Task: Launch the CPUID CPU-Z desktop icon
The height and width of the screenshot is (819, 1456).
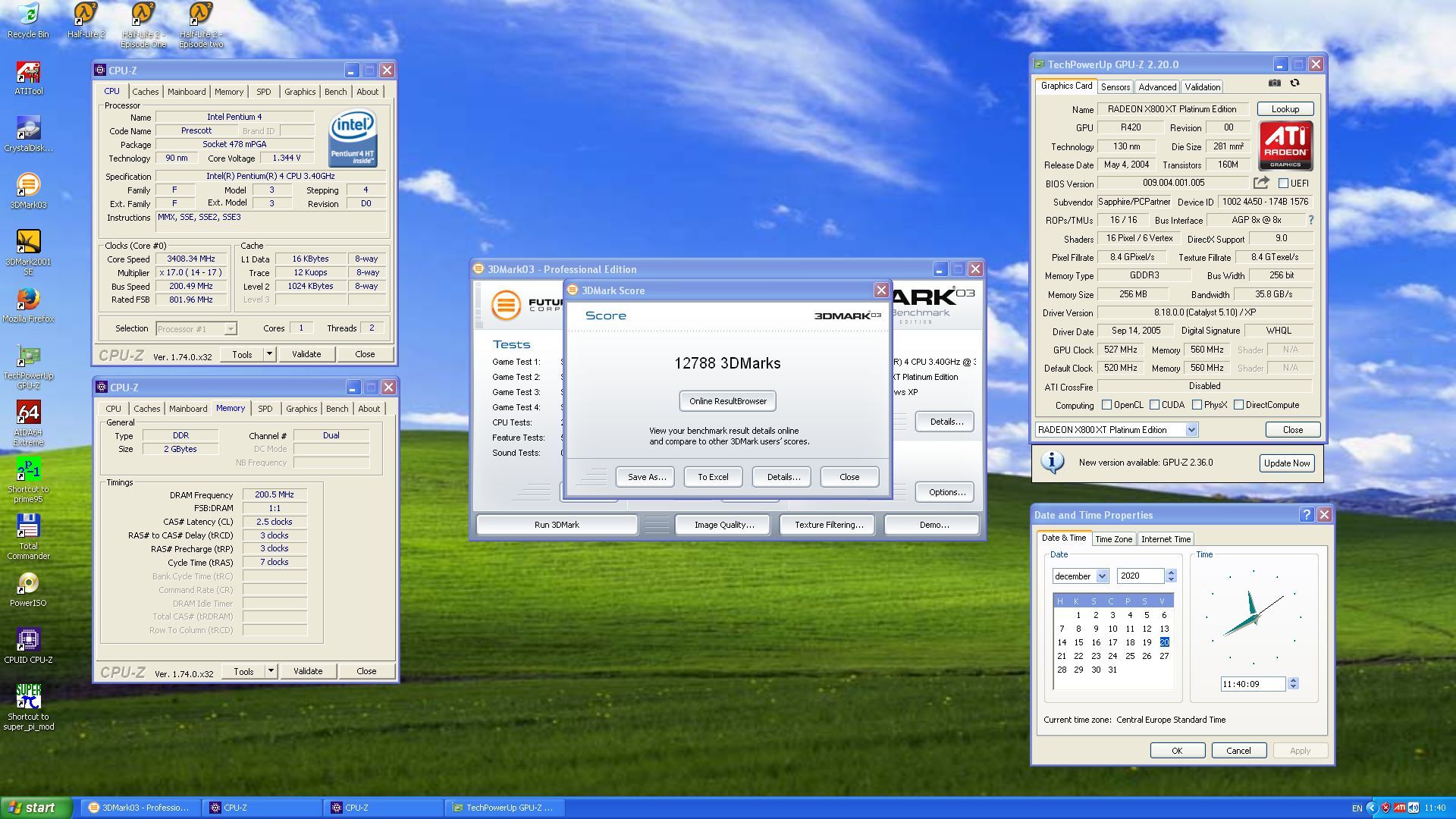Action: 28,646
